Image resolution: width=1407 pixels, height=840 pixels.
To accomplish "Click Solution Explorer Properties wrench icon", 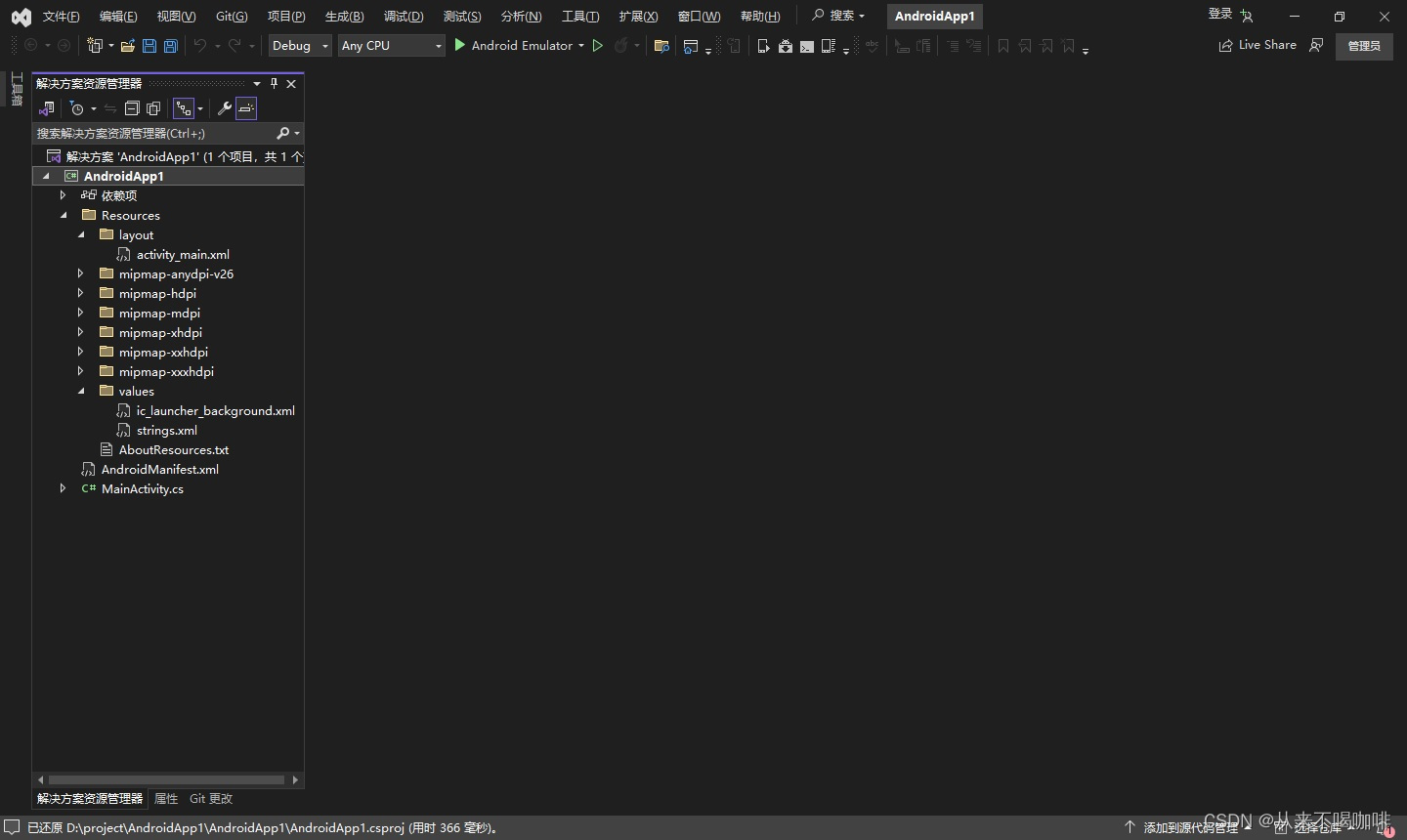I will [x=224, y=108].
